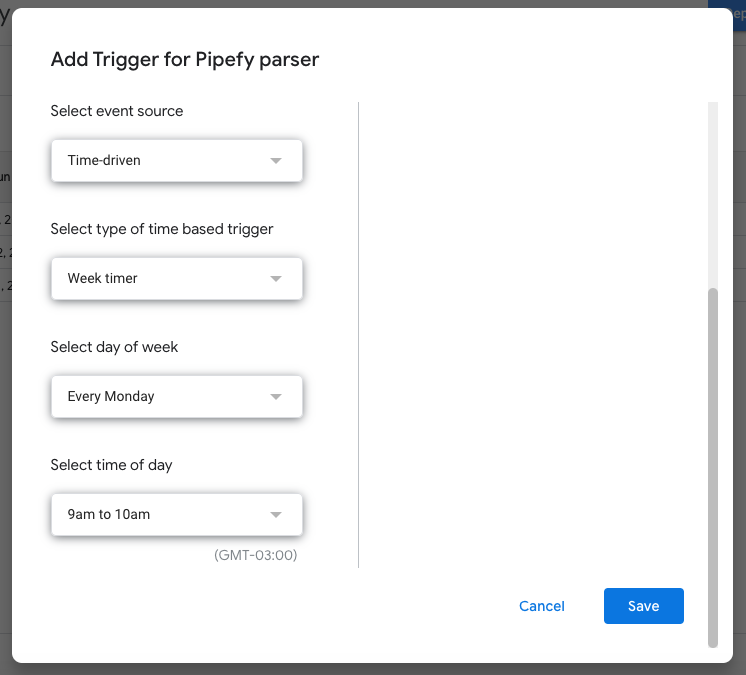Click Cancel to dismiss the trigger dialog
Screen dimensions: 746x675
(x=541, y=606)
